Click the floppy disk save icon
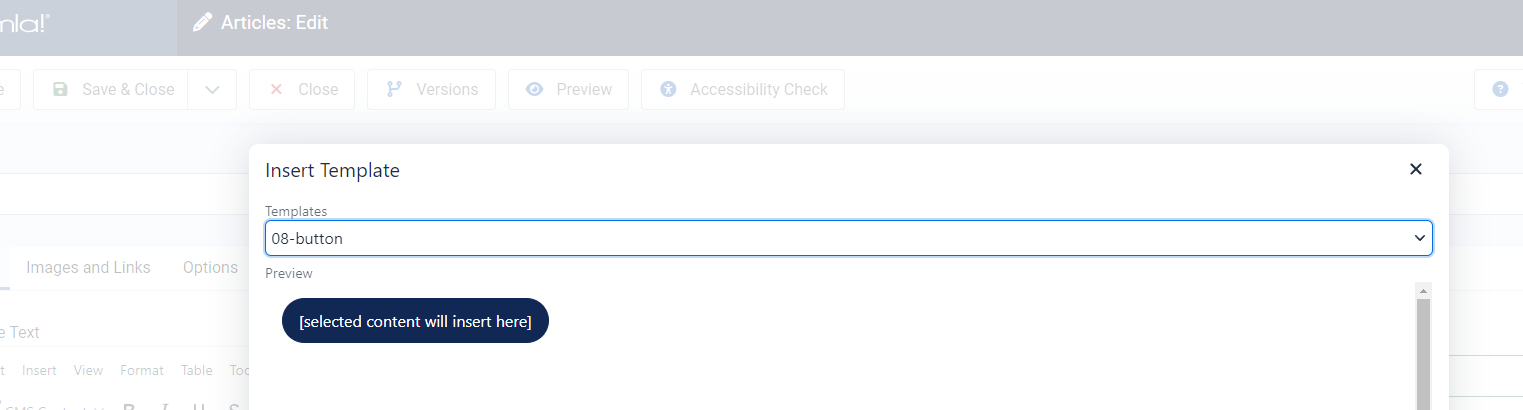 click(60, 89)
